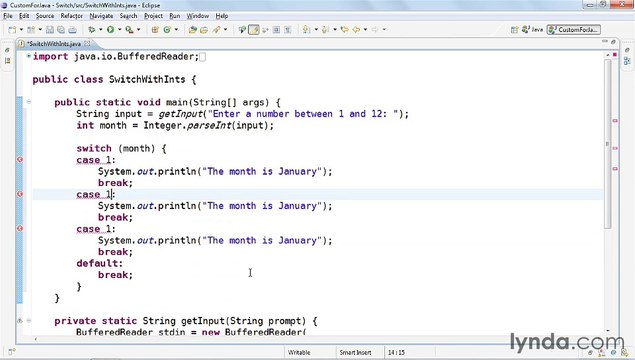Click the New Java Class icon
The height and width of the screenshot is (360, 635).
[x=167, y=30]
